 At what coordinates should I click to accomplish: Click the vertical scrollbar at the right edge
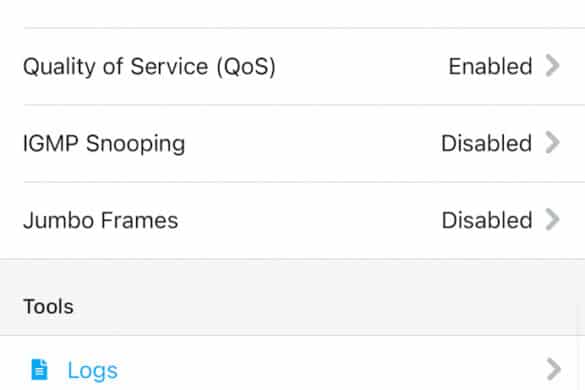[x=580, y=346]
